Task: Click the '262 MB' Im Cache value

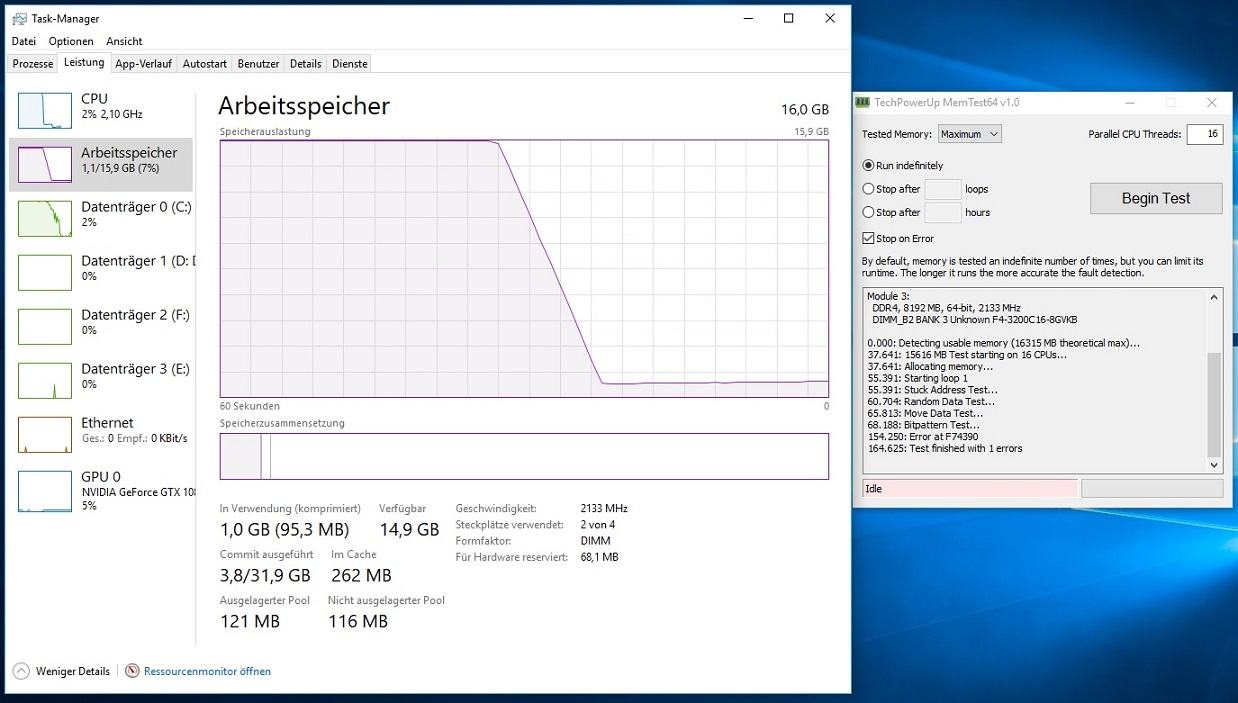Action: click(x=361, y=576)
